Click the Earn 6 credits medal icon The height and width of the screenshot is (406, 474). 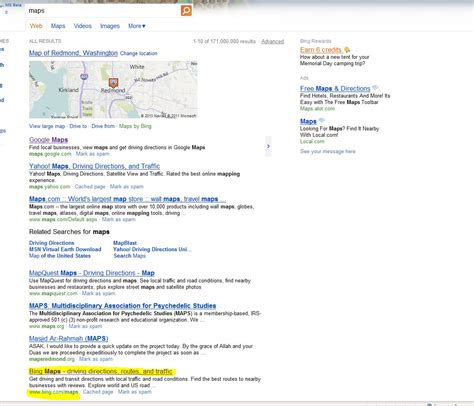coord(347,50)
